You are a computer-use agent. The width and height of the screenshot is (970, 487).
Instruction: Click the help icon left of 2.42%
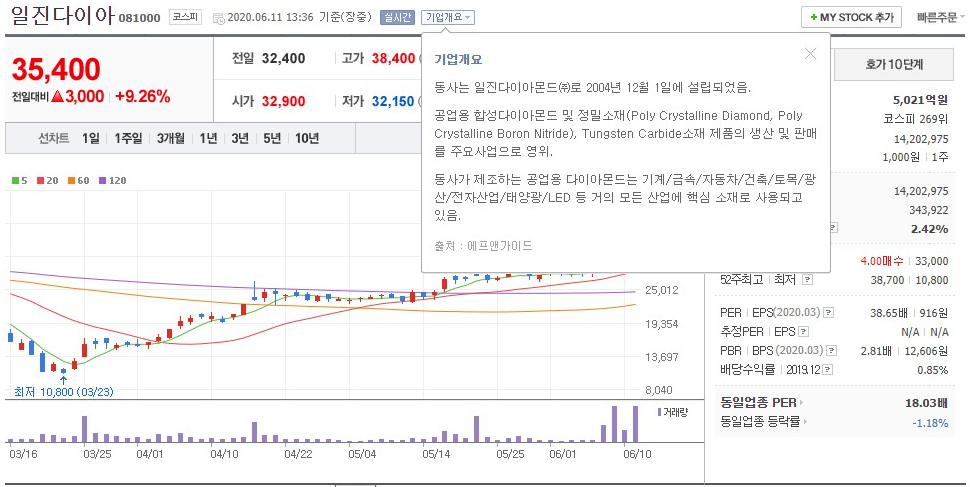(x=833, y=228)
